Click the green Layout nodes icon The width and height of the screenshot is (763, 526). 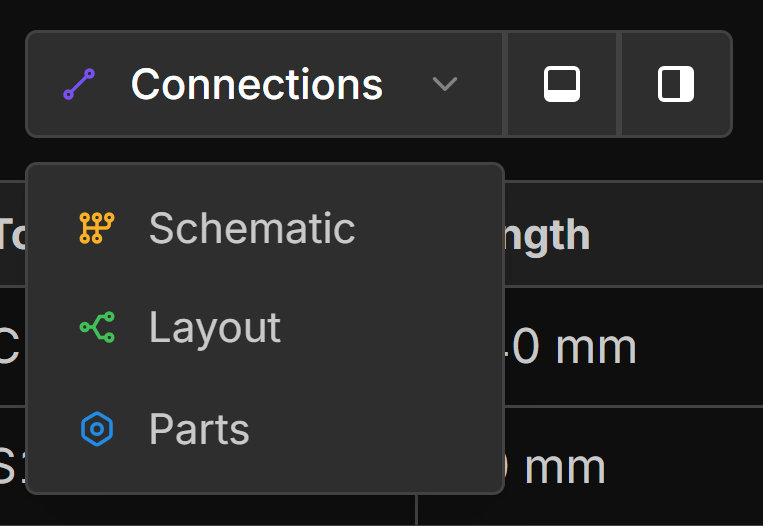(x=97, y=328)
